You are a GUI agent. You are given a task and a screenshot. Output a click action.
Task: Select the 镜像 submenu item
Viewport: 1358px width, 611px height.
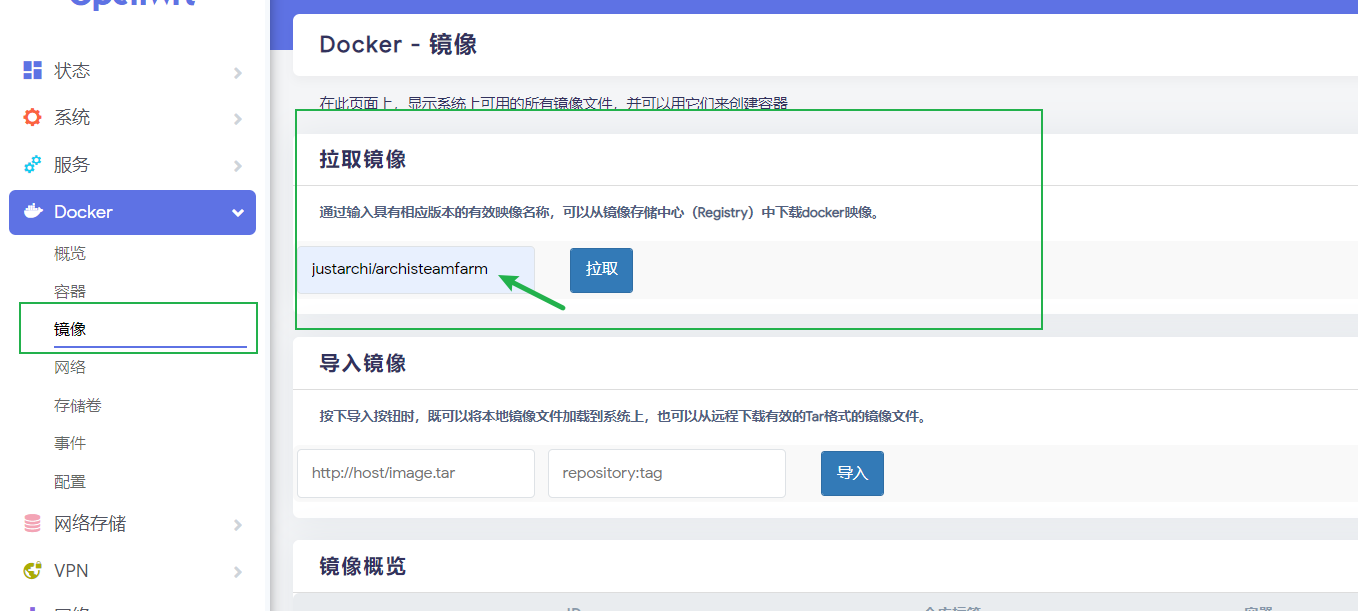coord(70,329)
